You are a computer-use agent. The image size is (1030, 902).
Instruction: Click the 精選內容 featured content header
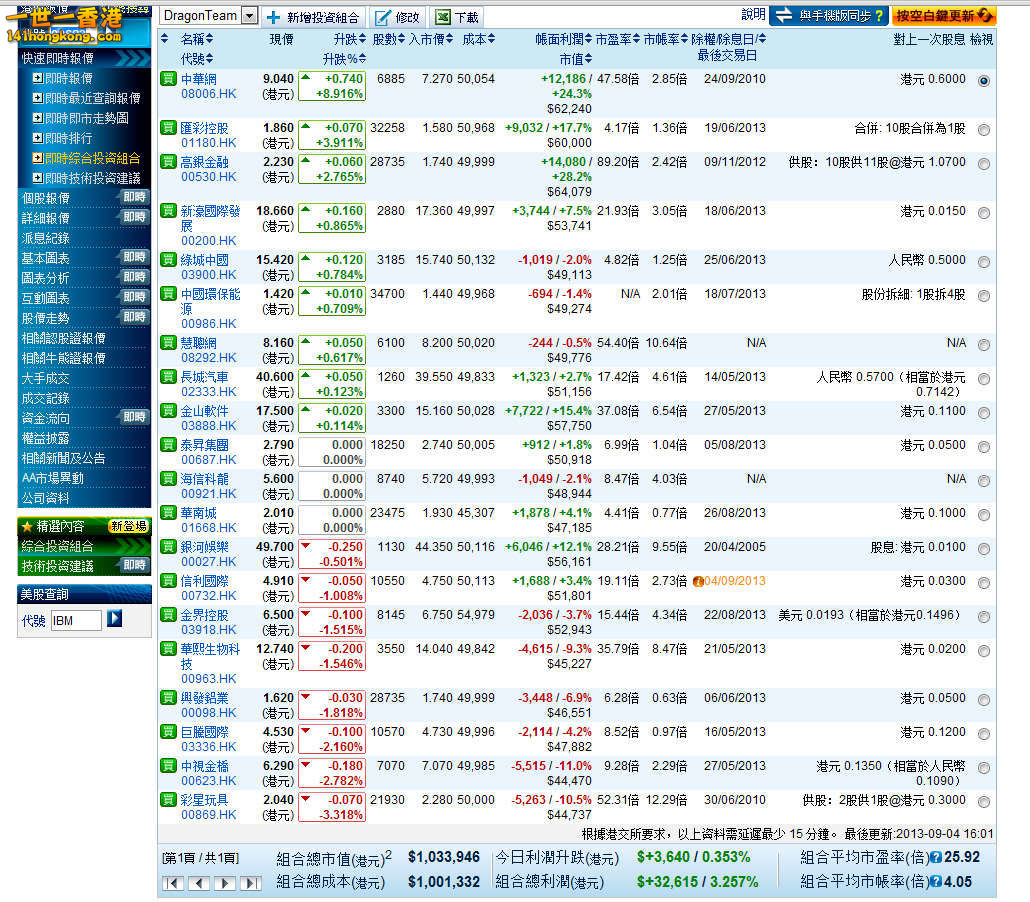pos(84,526)
